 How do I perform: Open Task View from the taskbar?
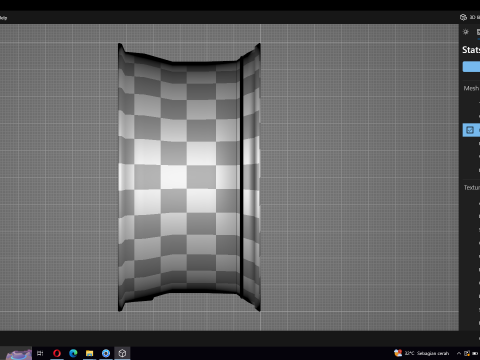click(40, 353)
